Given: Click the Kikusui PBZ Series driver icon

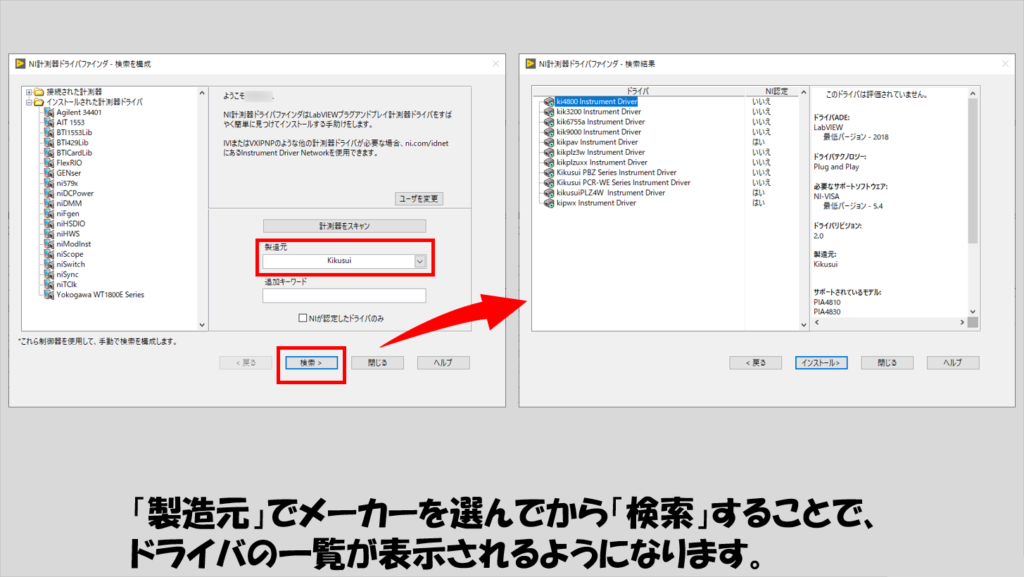Looking at the screenshot, I should (x=549, y=173).
